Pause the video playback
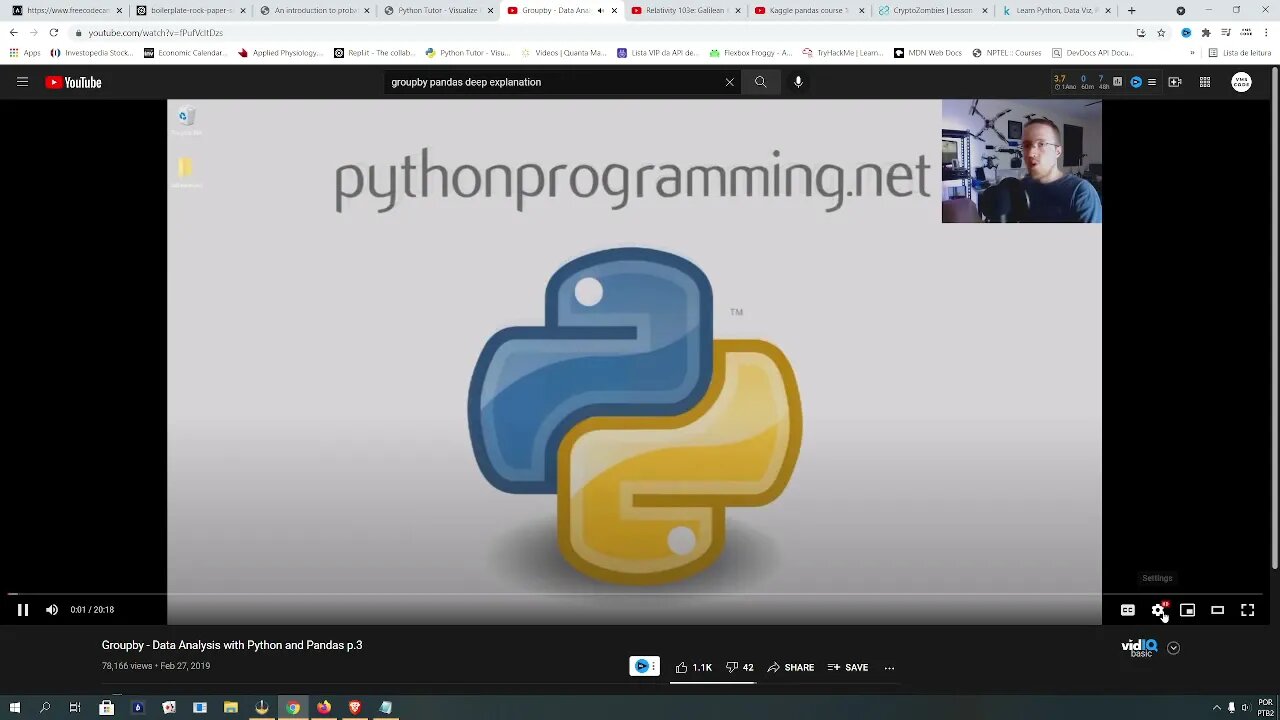Viewport: 1280px width, 720px height. (x=22, y=610)
